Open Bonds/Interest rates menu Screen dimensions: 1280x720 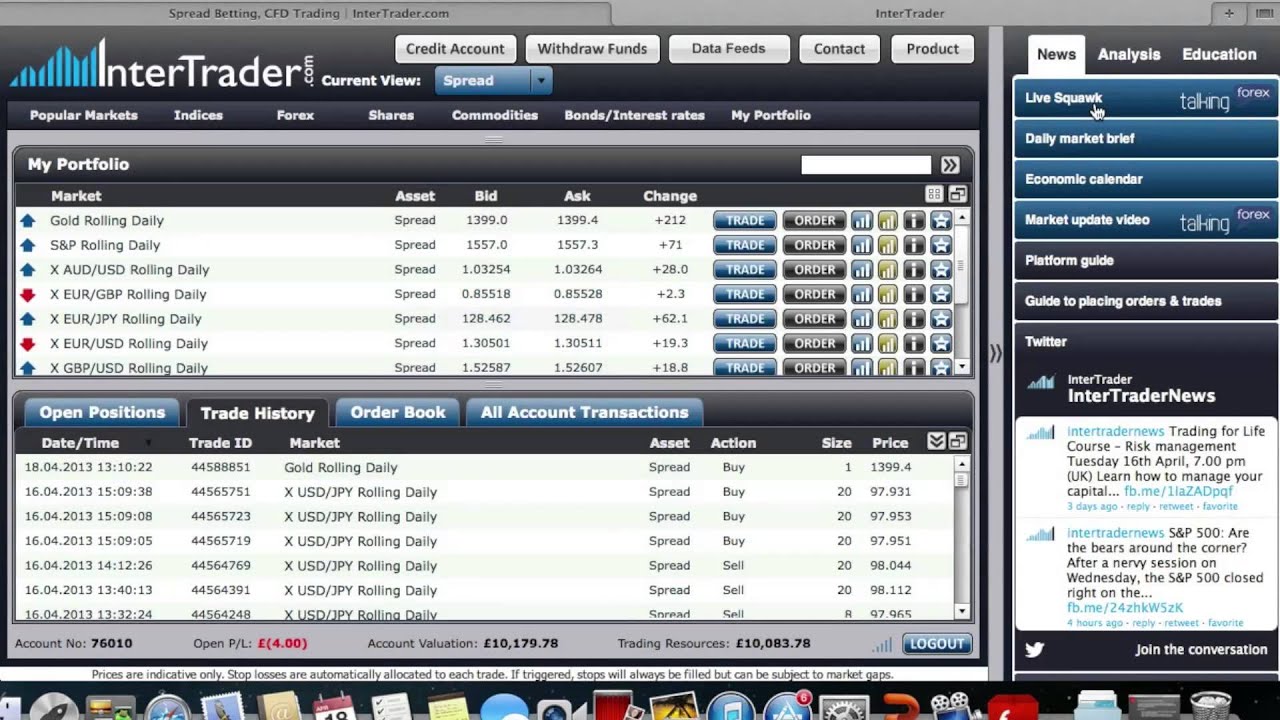(x=634, y=115)
